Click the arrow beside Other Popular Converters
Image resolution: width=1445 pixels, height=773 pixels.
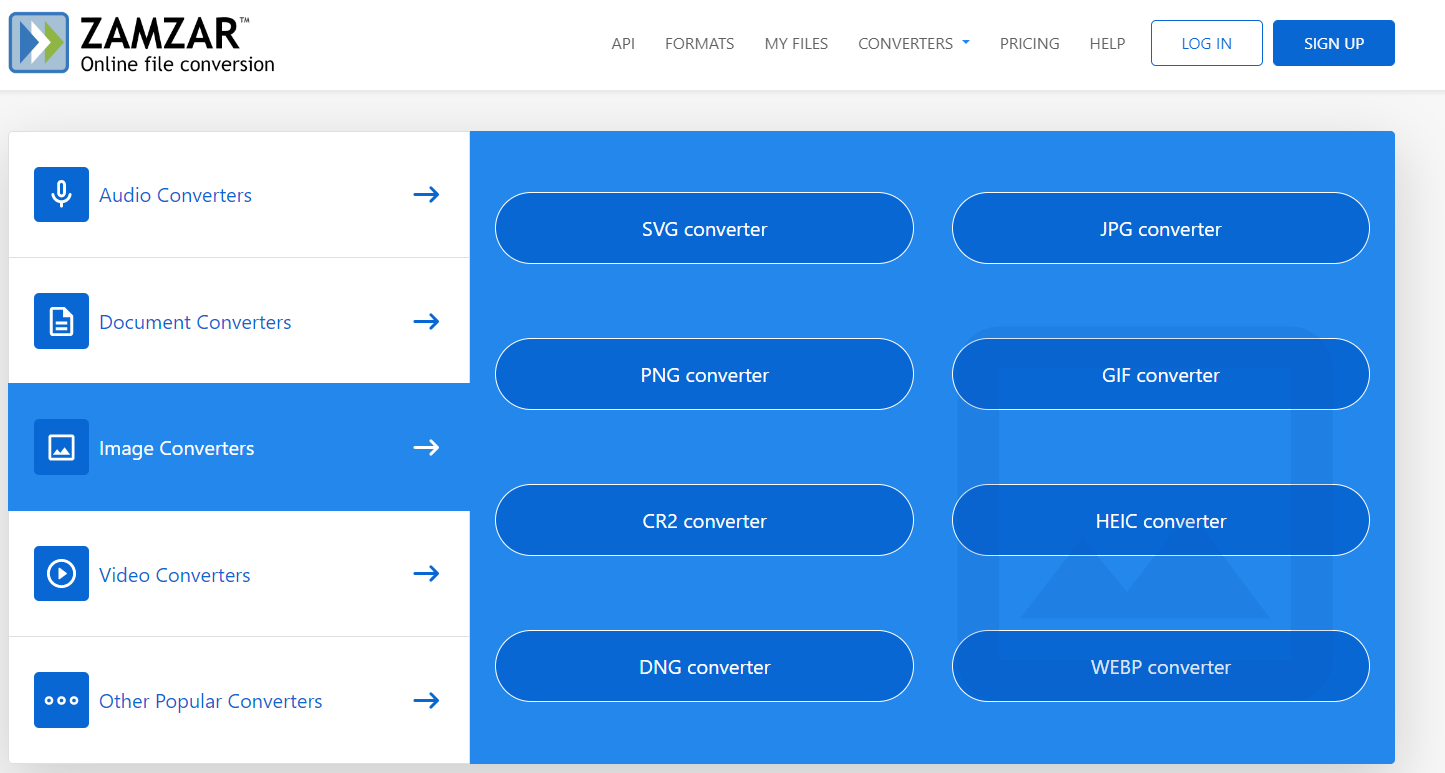(427, 700)
